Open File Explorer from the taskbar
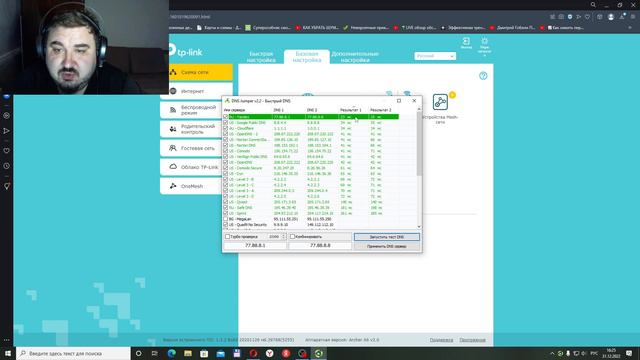The width and height of the screenshot is (640, 360). 188,353
